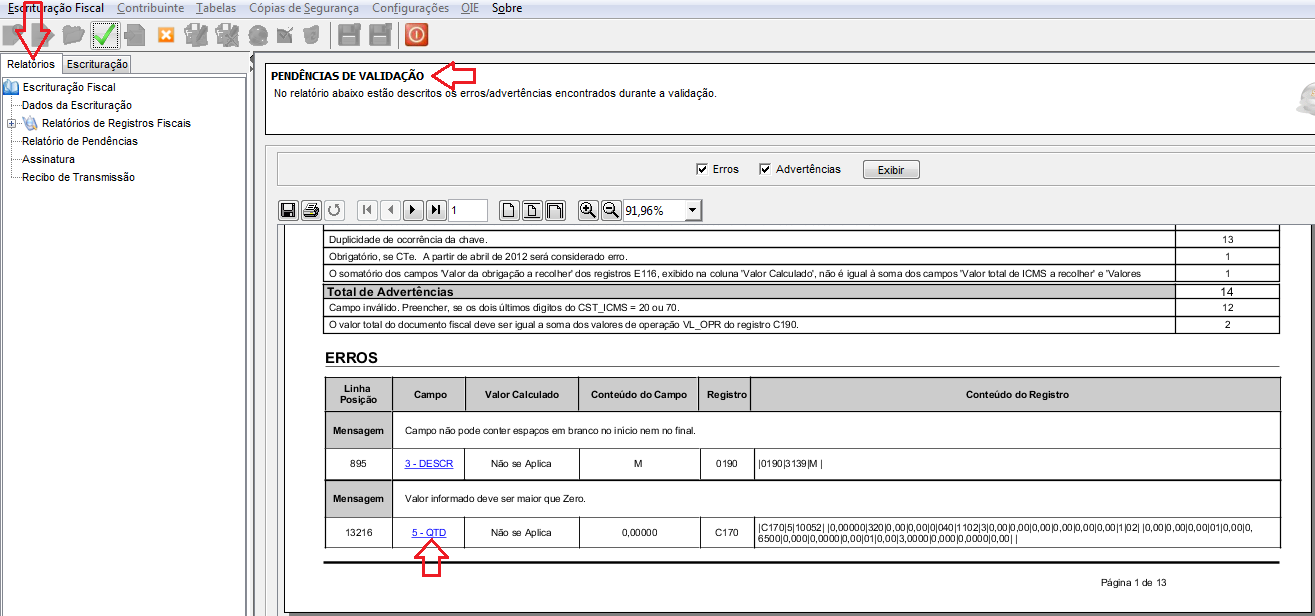Open the Sobre menu
The height and width of the screenshot is (616, 1315).
tap(507, 8)
